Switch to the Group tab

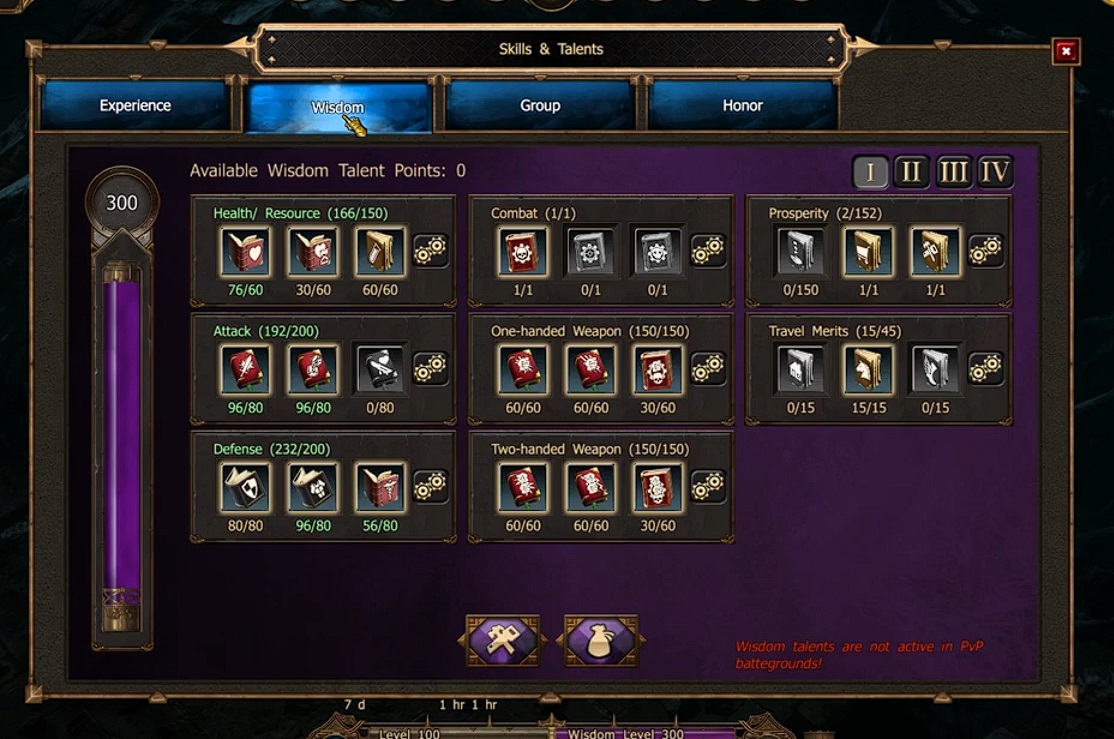tap(540, 105)
